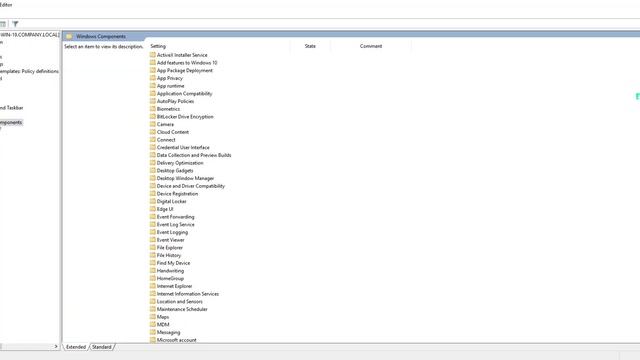
Task: Open Data Collection and Preview Builds folder
Action: click(x=191, y=155)
